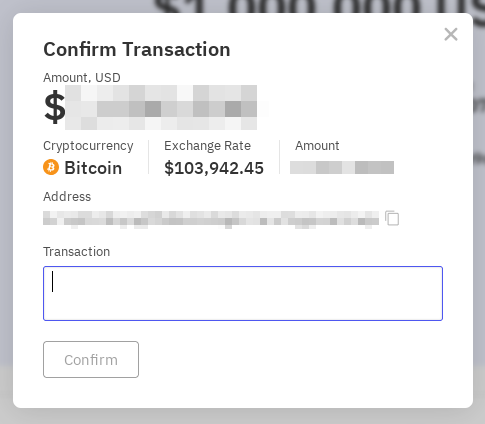
Task: Focus the Transaction text input box
Action: [x=243, y=293]
